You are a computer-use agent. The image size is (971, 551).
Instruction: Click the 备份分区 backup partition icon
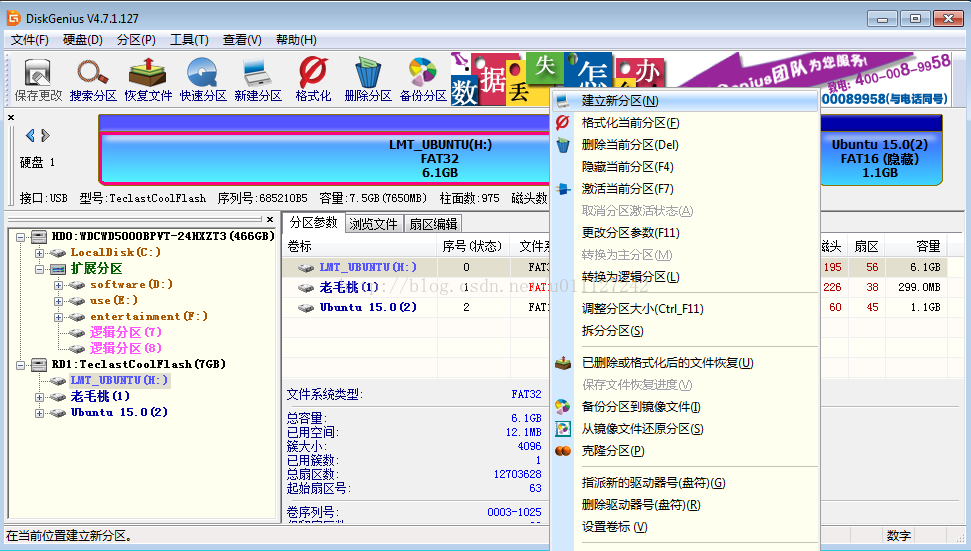coord(423,79)
